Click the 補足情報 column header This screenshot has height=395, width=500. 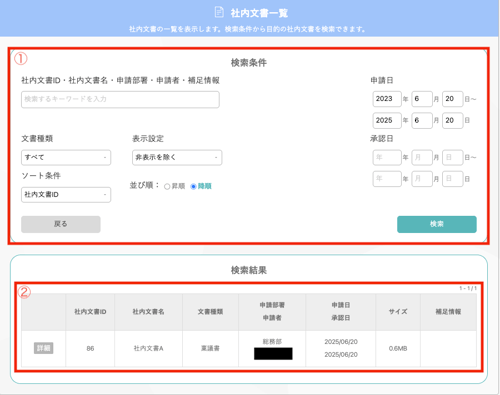(x=448, y=312)
